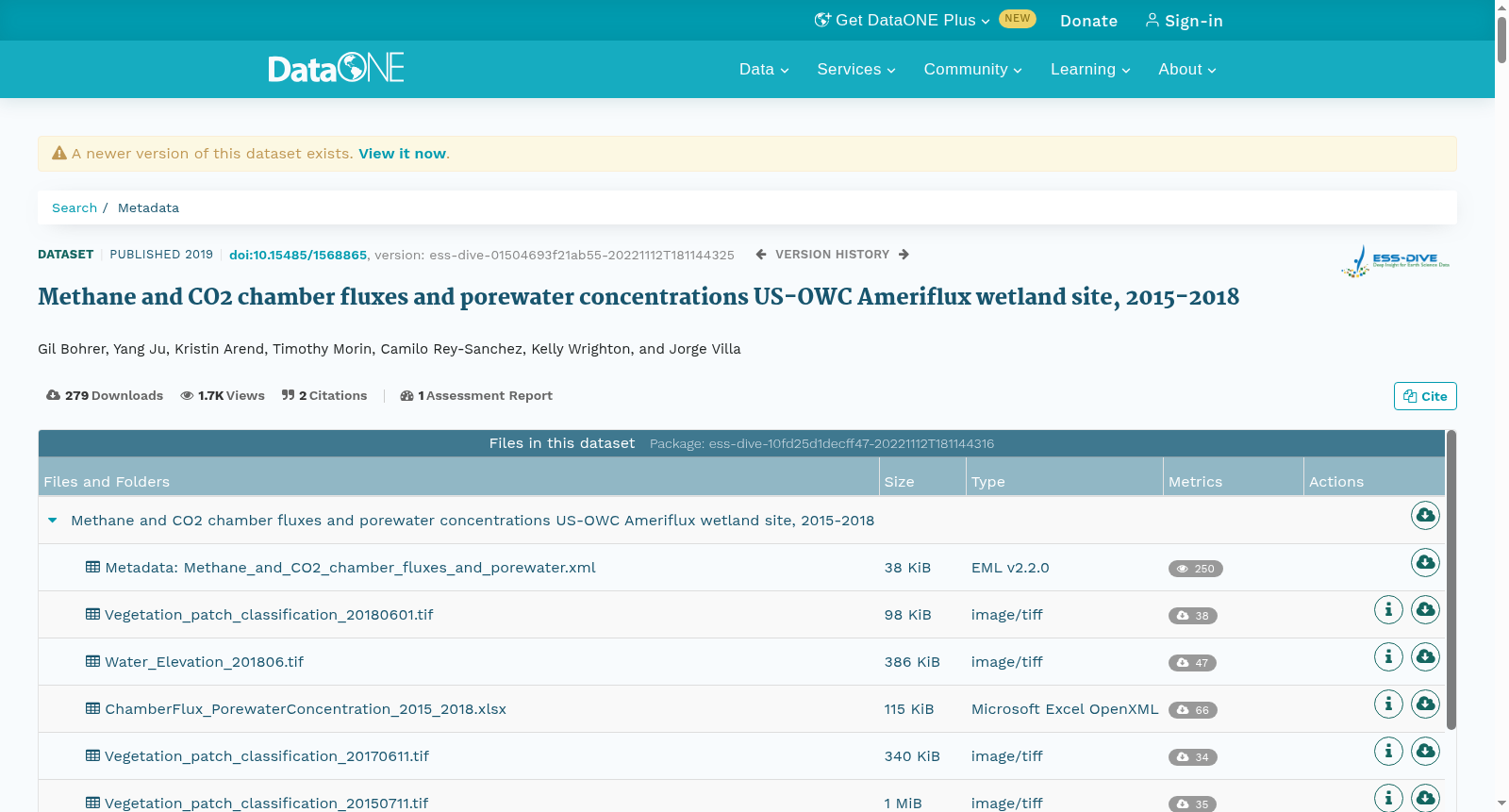1509x812 pixels.
Task: Click the Metadata breadcrumb item
Action: tap(148, 207)
